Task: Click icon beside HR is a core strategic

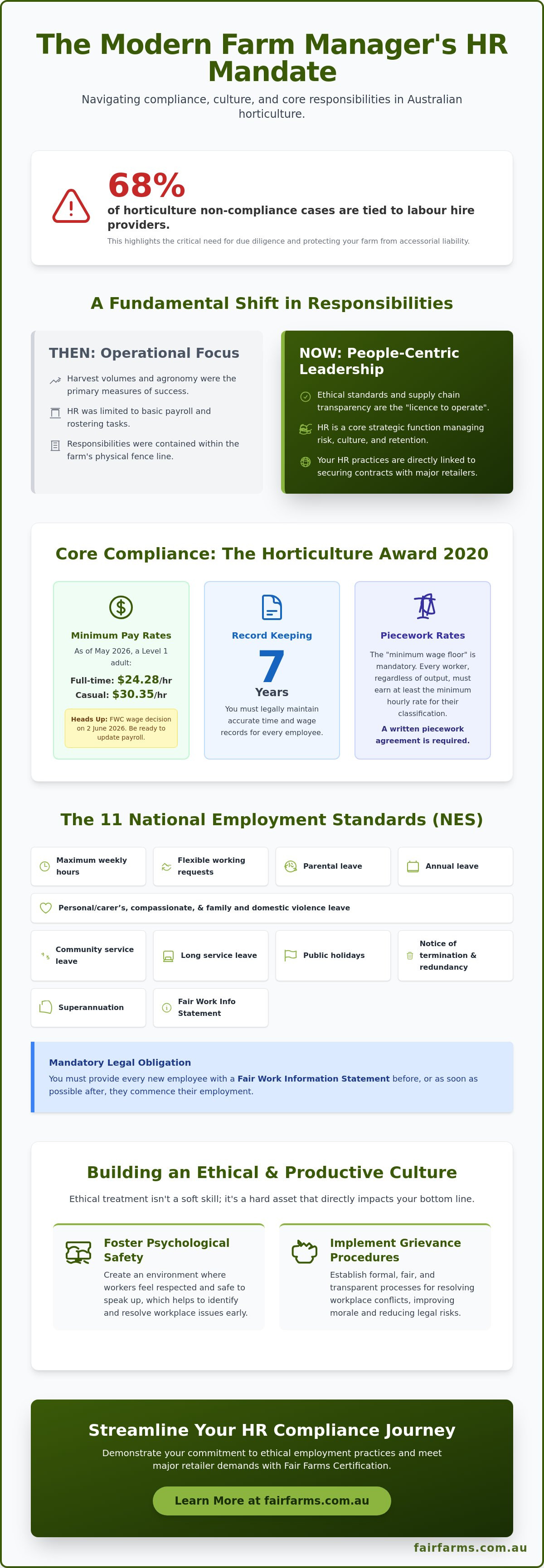Action: click(x=305, y=429)
